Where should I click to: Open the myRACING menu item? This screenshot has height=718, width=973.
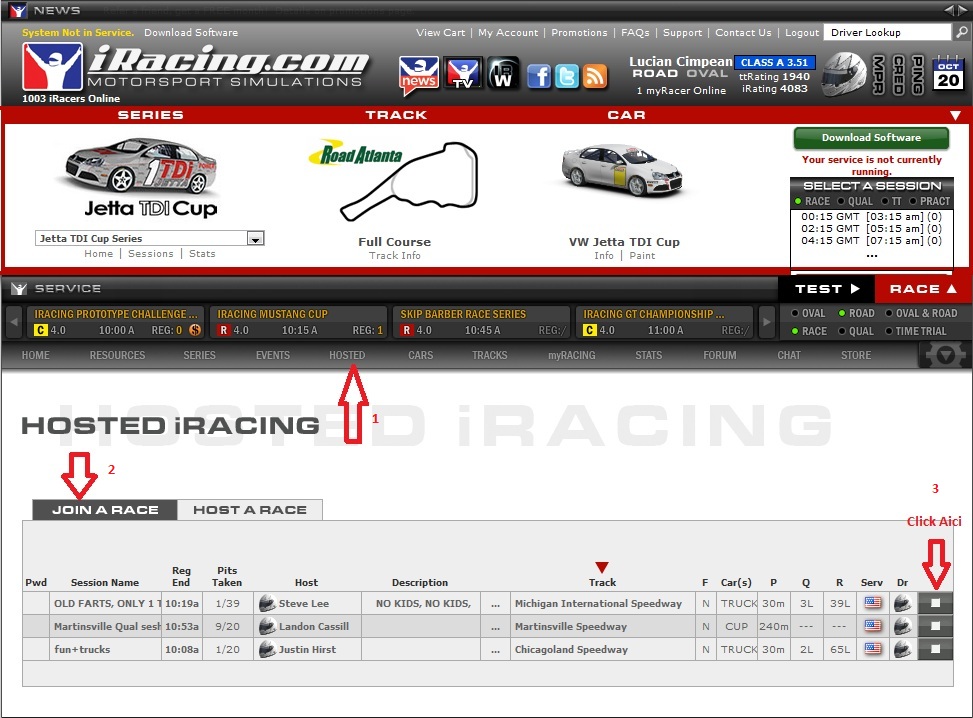click(572, 355)
